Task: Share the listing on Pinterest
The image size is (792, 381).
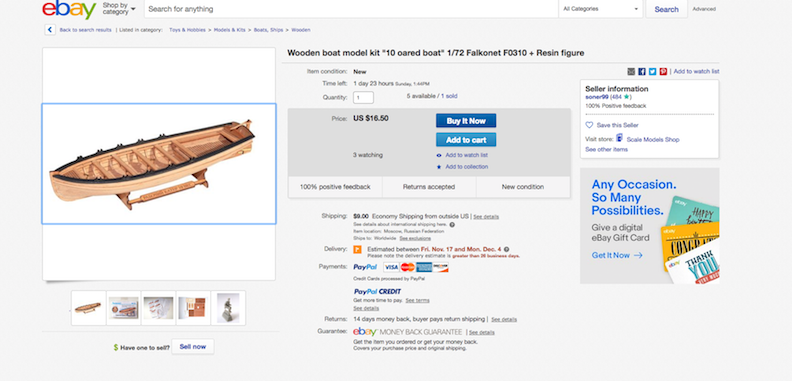Action: [x=663, y=72]
